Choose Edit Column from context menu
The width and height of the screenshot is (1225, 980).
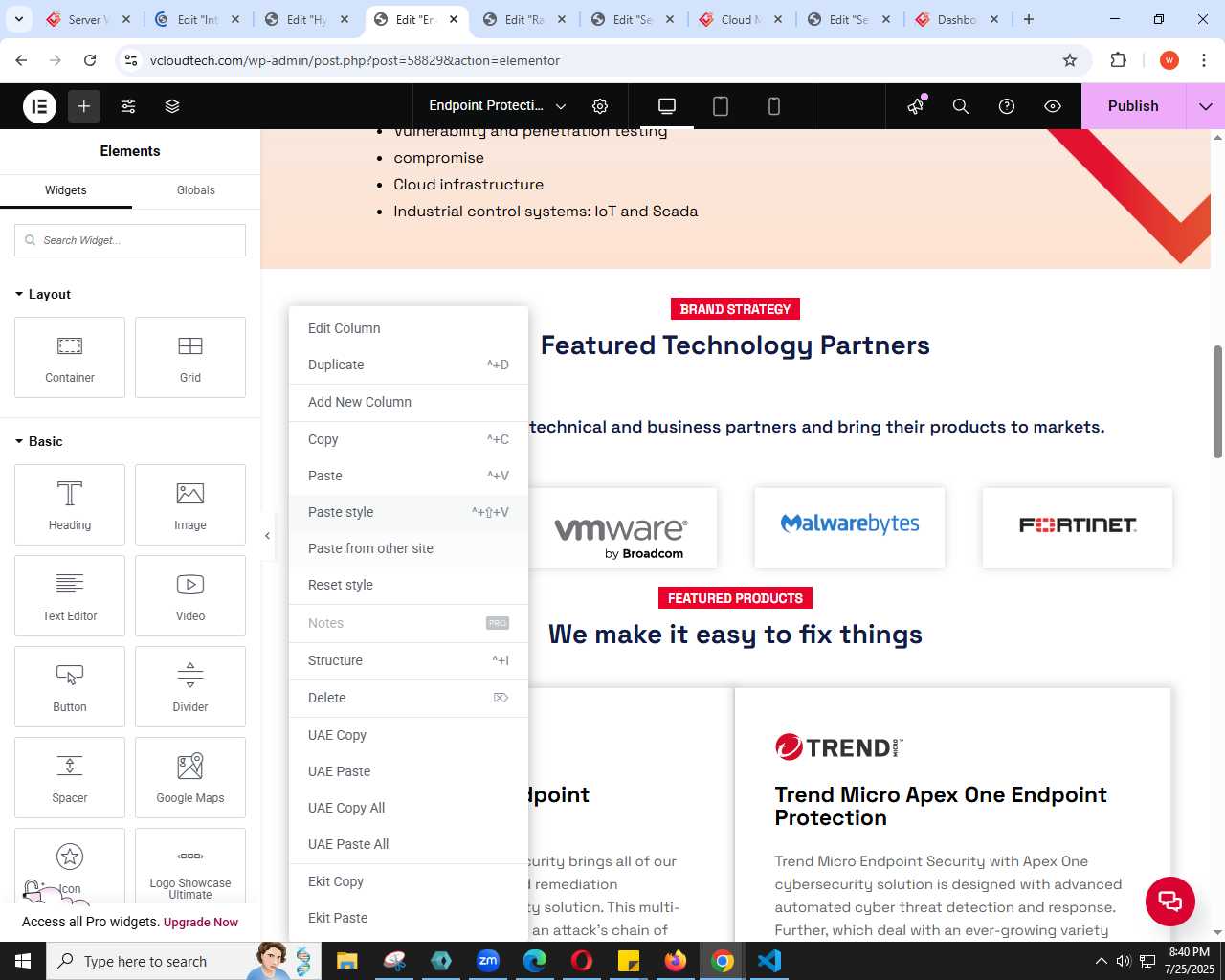[409, 328]
